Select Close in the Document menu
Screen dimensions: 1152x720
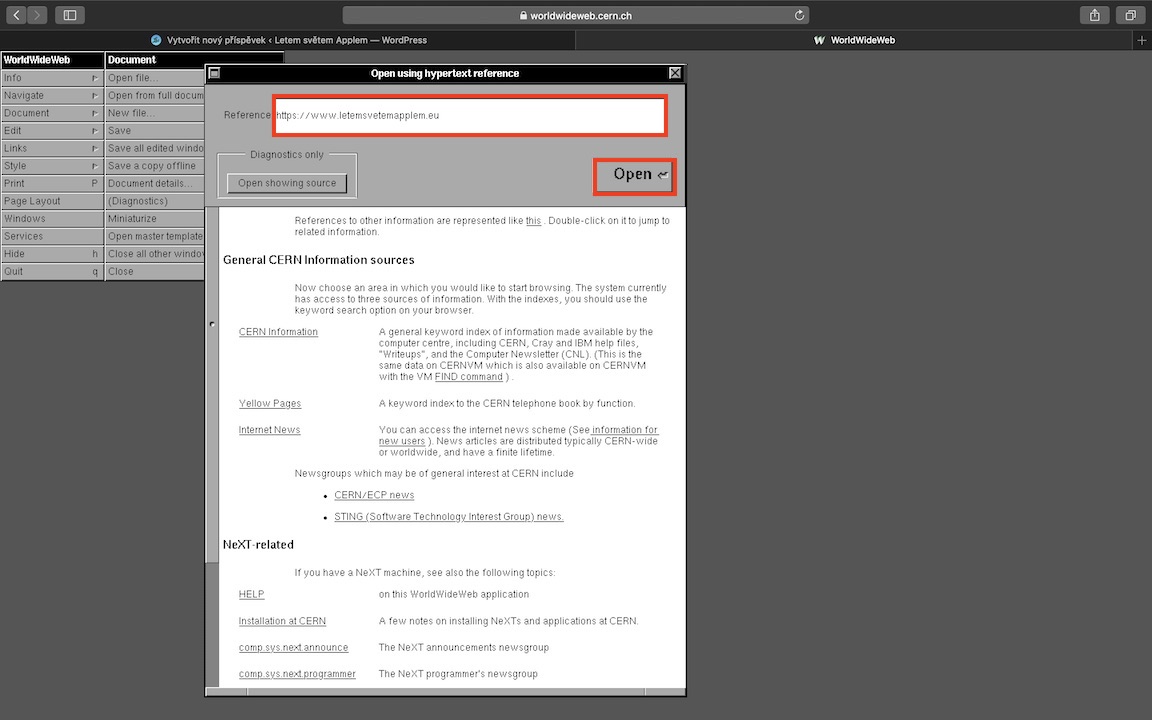[x=155, y=272]
